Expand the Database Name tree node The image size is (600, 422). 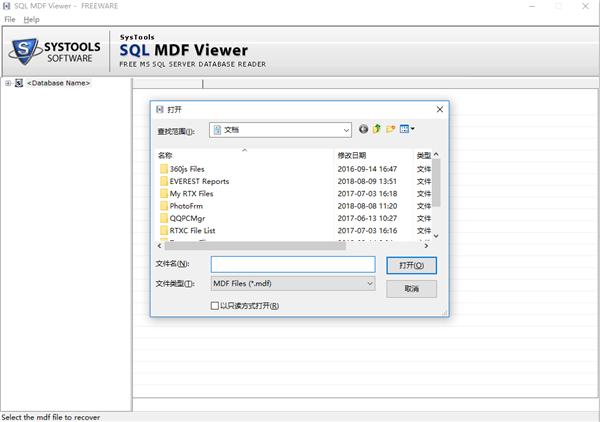[x=8, y=83]
